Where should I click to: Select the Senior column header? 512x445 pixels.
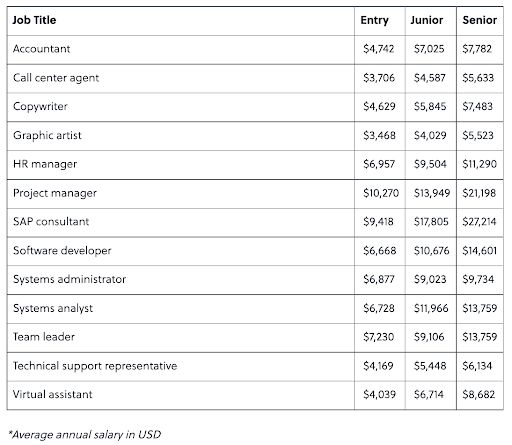tap(480, 20)
